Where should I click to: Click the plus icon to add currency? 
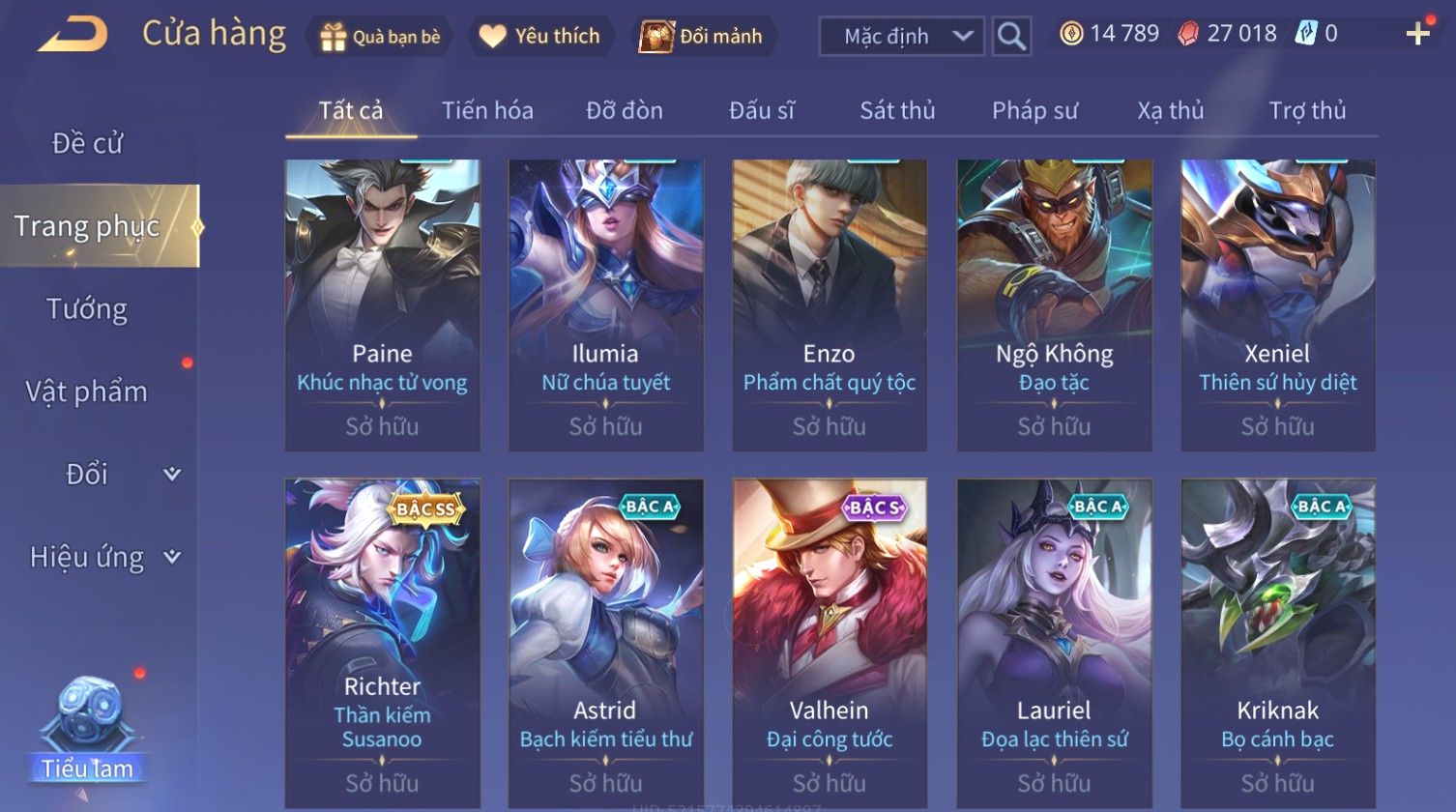pyautogui.click(x=1417, y=35)
